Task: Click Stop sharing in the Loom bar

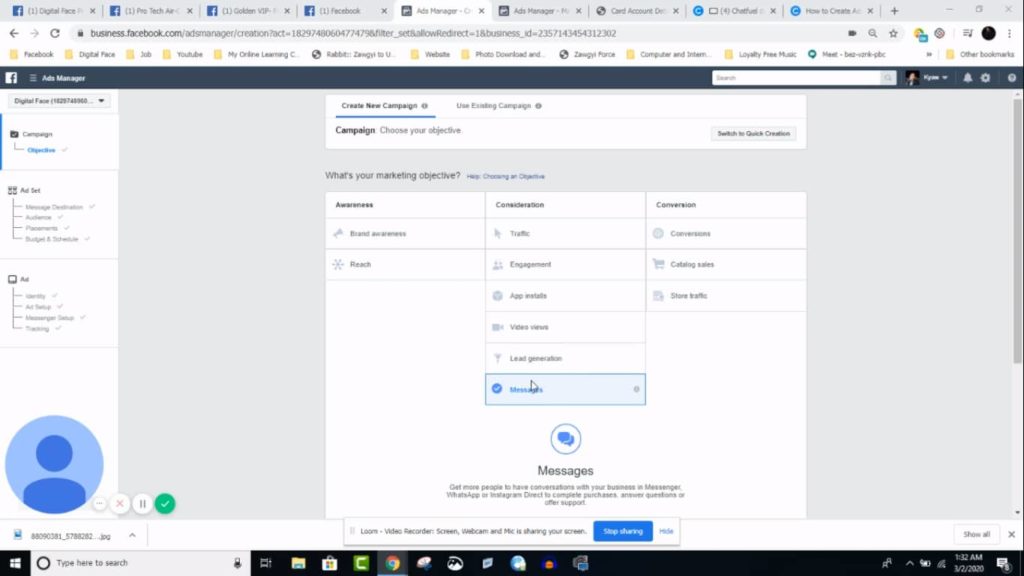Action: (622, 531)
